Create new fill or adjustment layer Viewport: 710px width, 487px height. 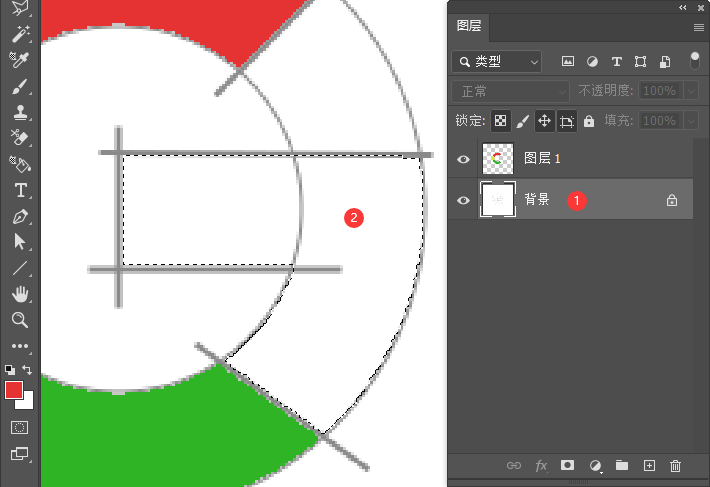pos(595,466)
